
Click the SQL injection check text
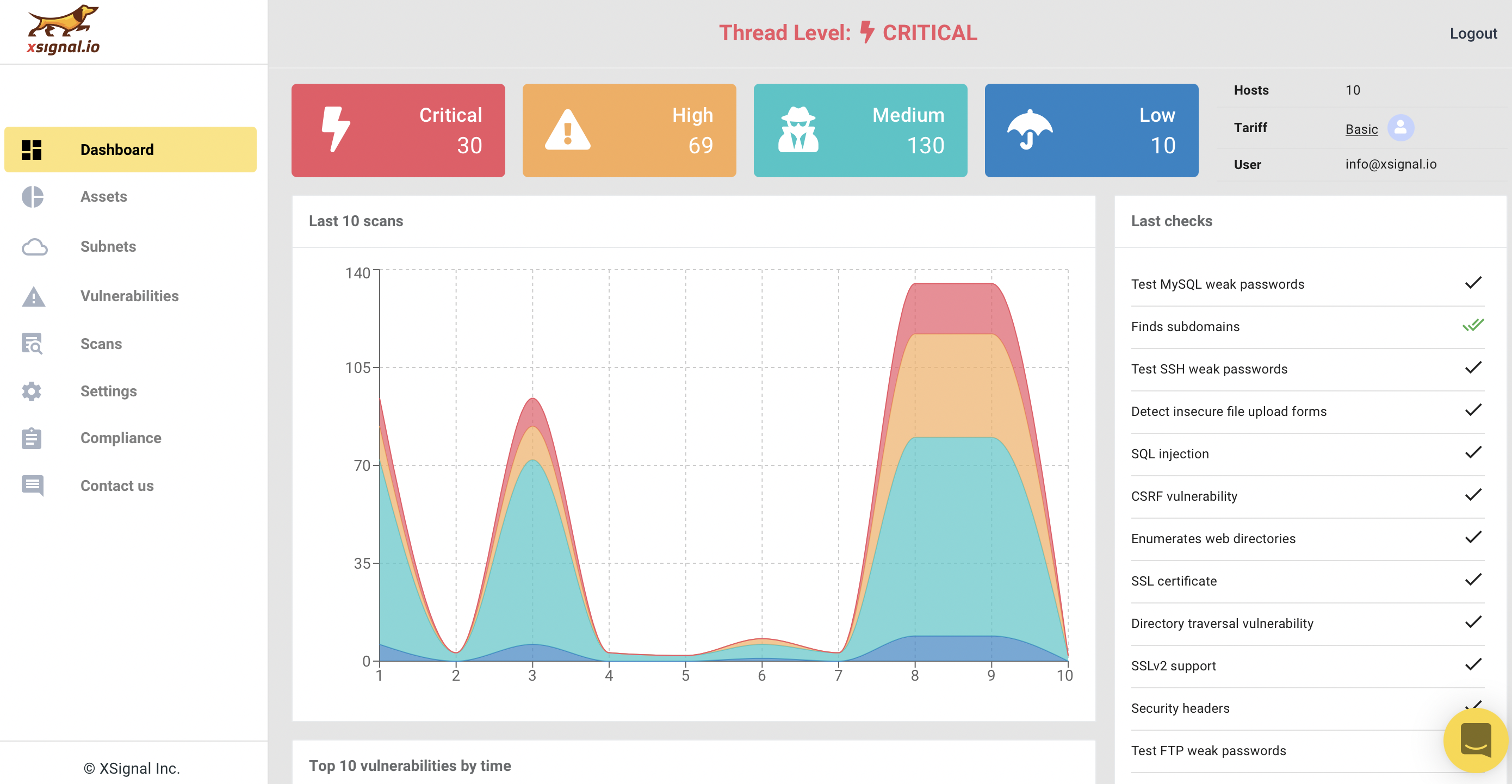[x=1170, y=454]
